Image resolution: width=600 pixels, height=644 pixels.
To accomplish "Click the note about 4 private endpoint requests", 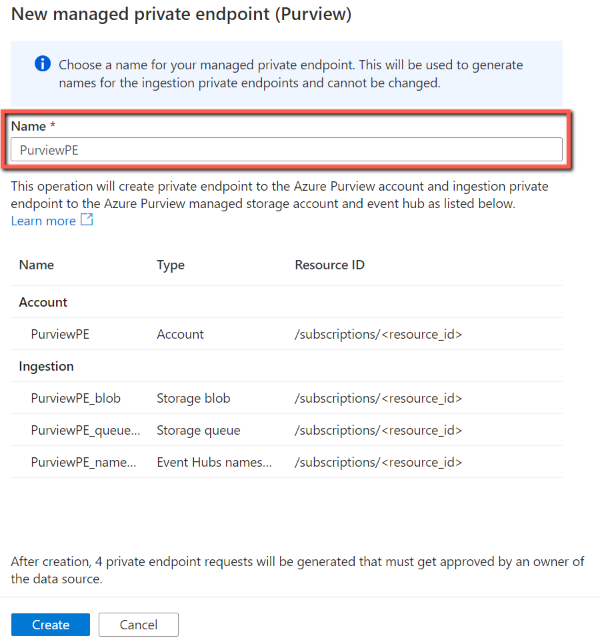I will (x=297, y=570).
